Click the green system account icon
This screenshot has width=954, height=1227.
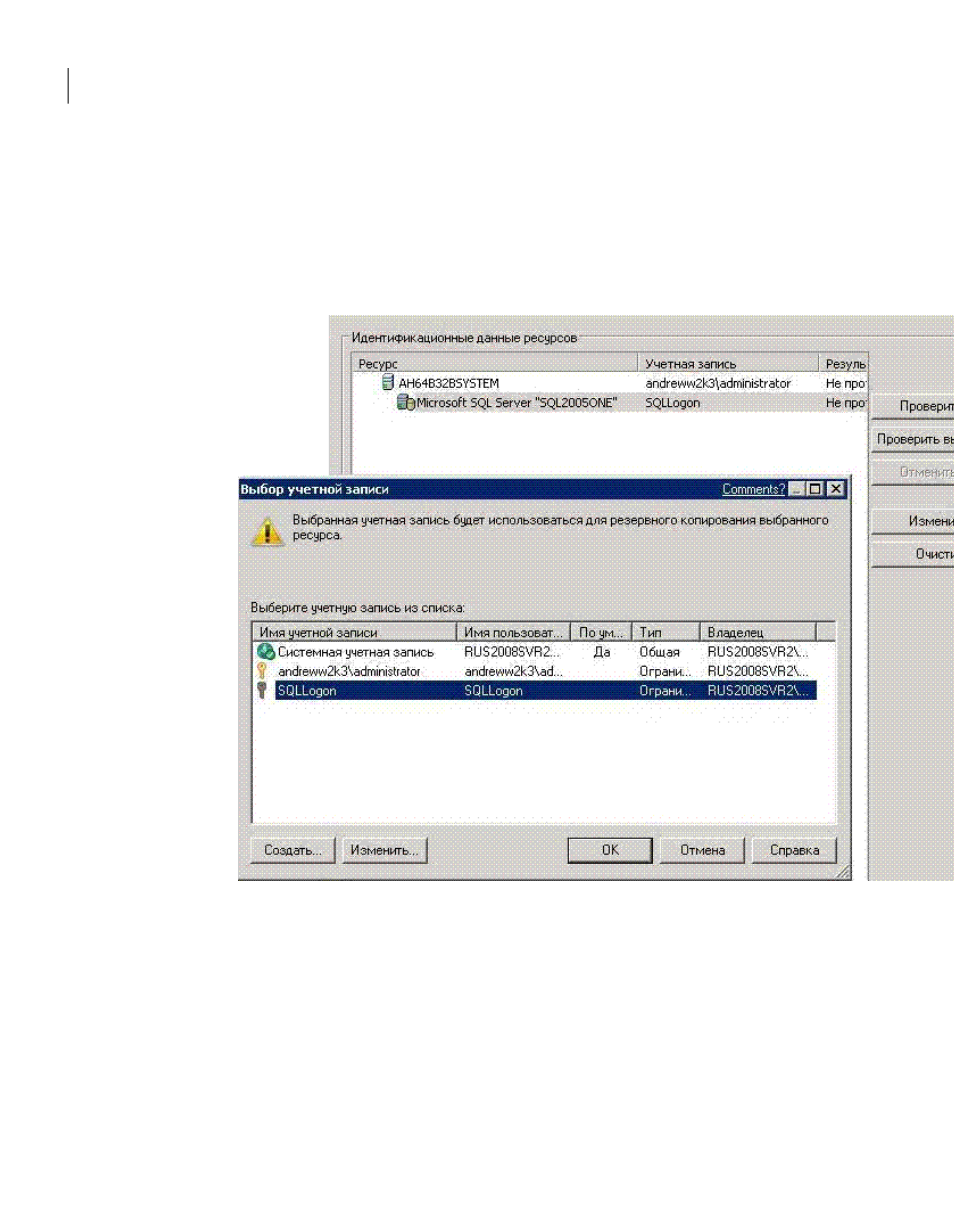[265, 651]
